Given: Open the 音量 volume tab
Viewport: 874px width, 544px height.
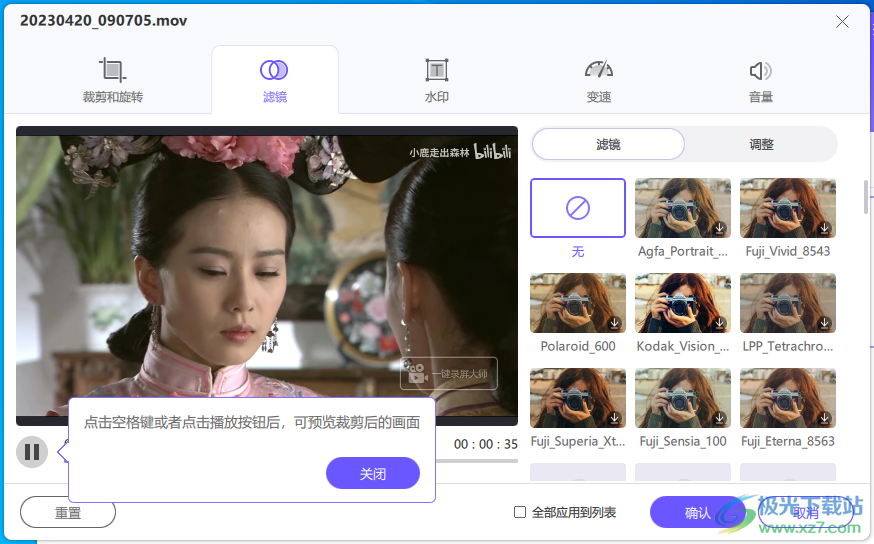Looking at the screenshot, I should point(760,81).
